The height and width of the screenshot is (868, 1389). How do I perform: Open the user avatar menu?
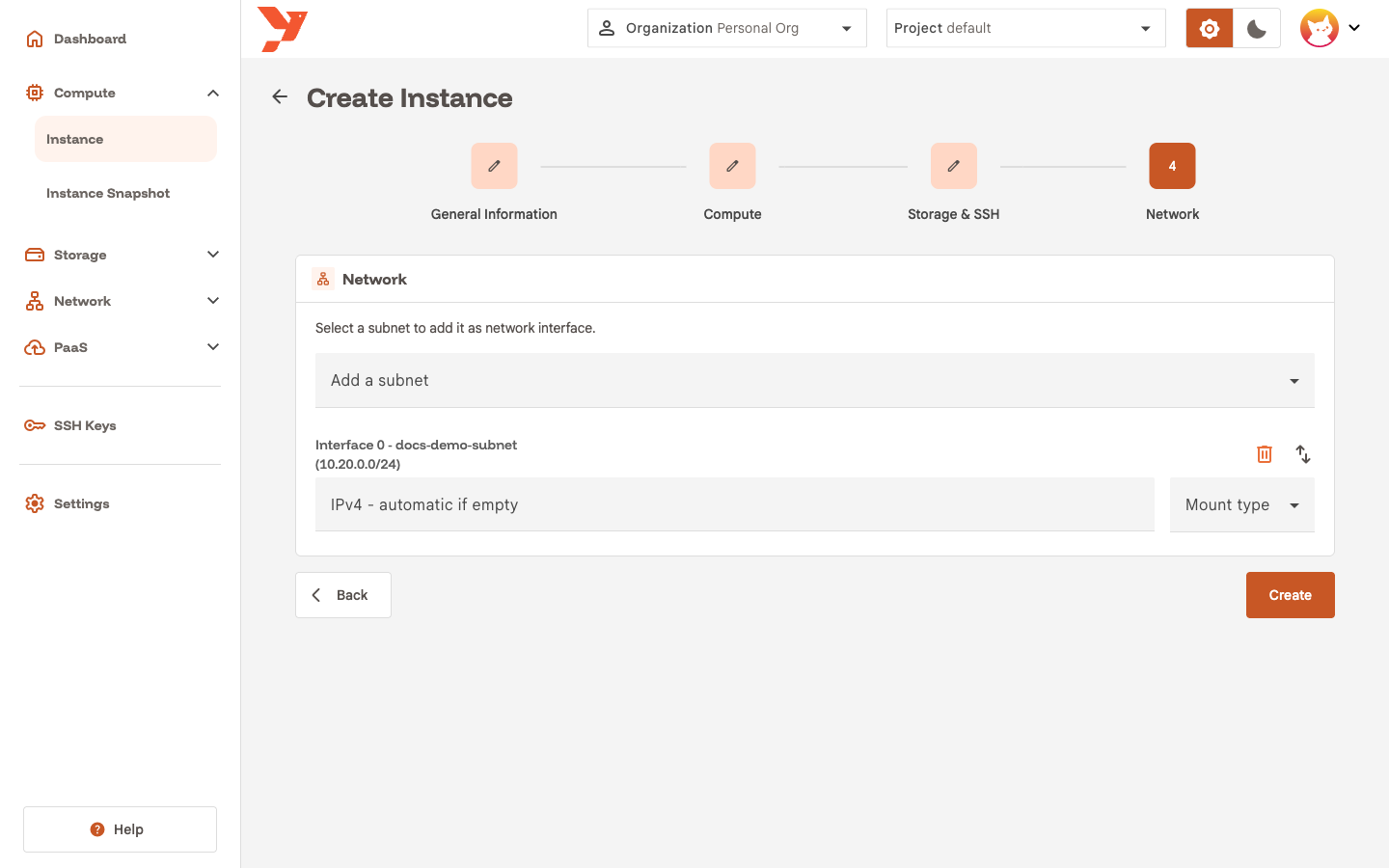point(1320,28)
